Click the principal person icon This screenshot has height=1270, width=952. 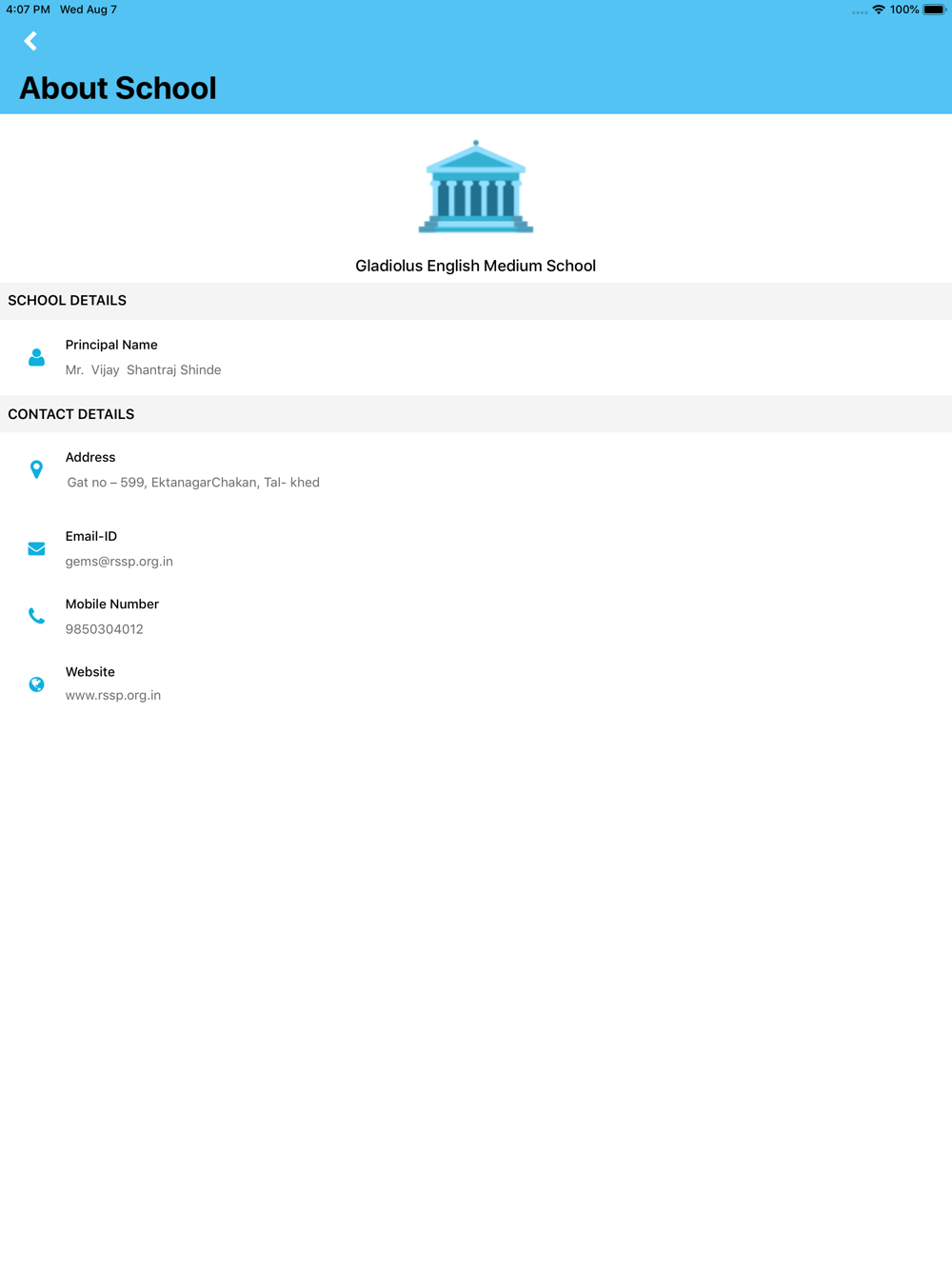point(36,357)
